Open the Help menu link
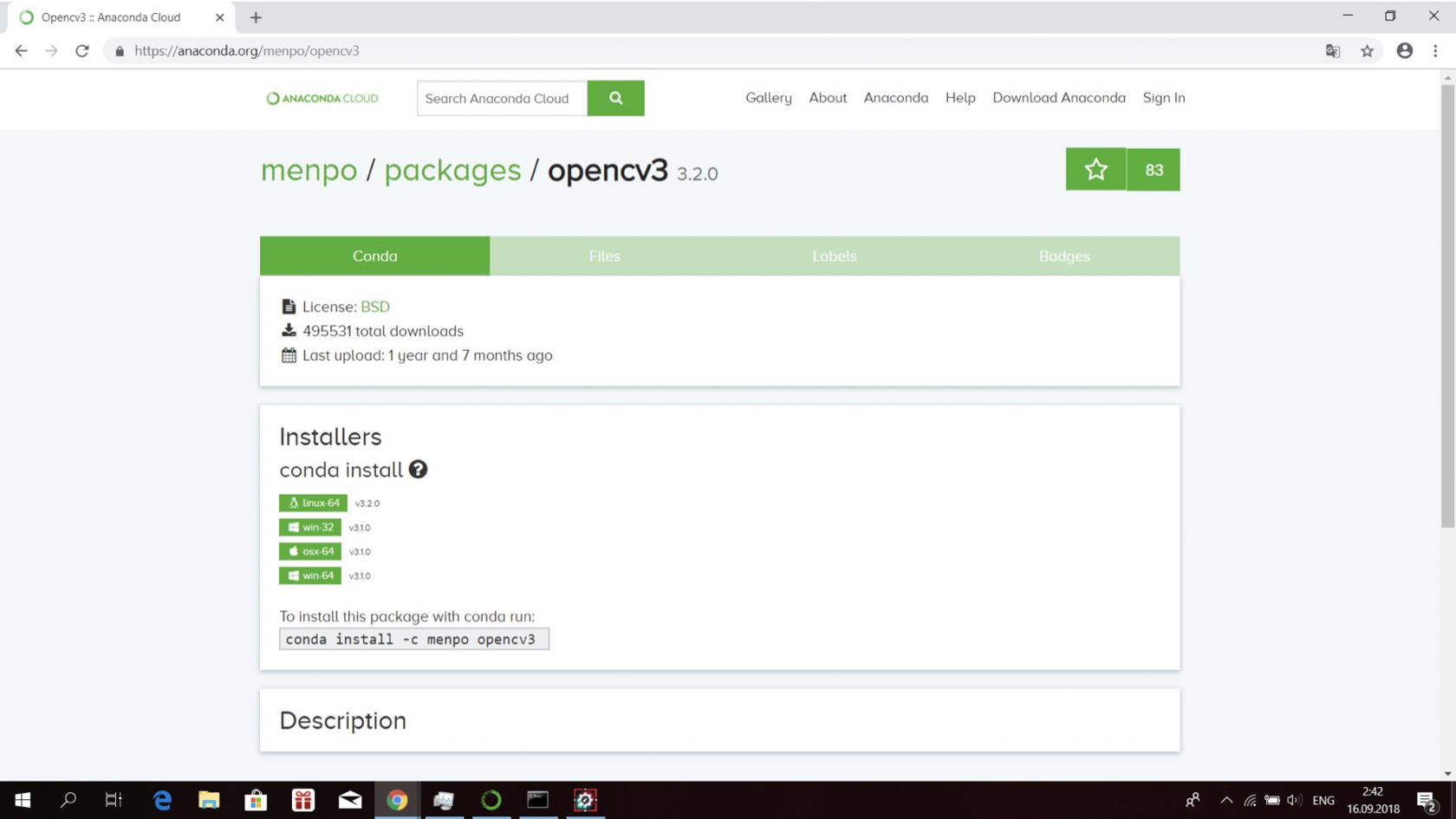The image size is (1456, 819). 960,98
